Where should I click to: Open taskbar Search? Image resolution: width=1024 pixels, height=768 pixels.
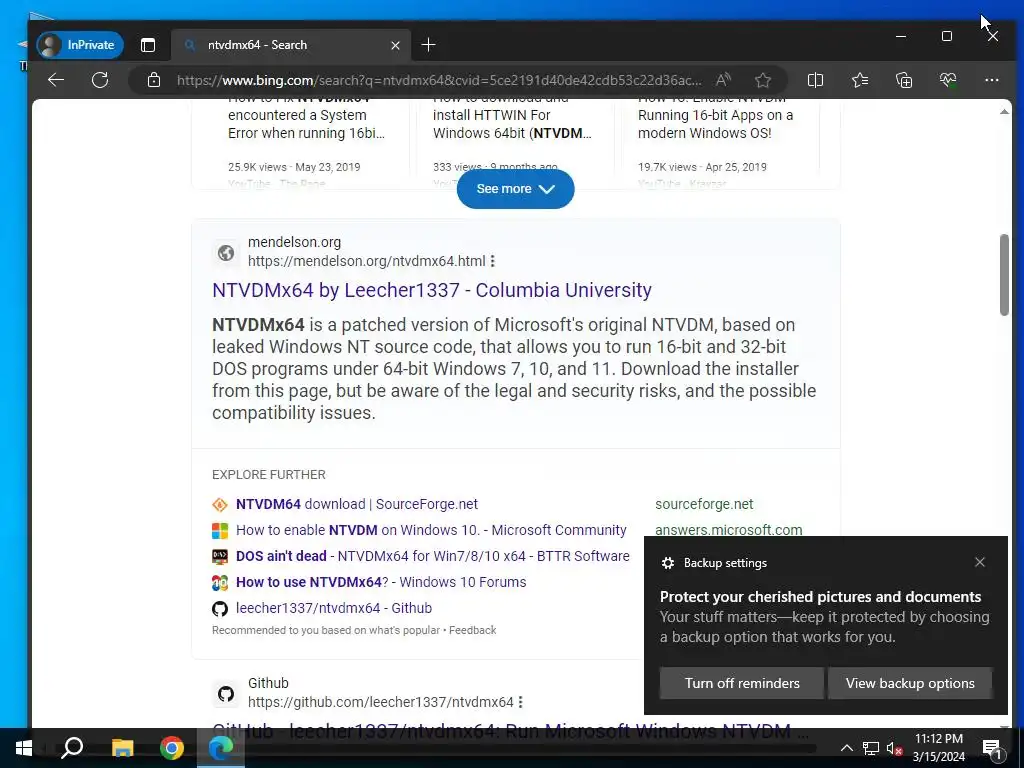(x=72, y=748)
